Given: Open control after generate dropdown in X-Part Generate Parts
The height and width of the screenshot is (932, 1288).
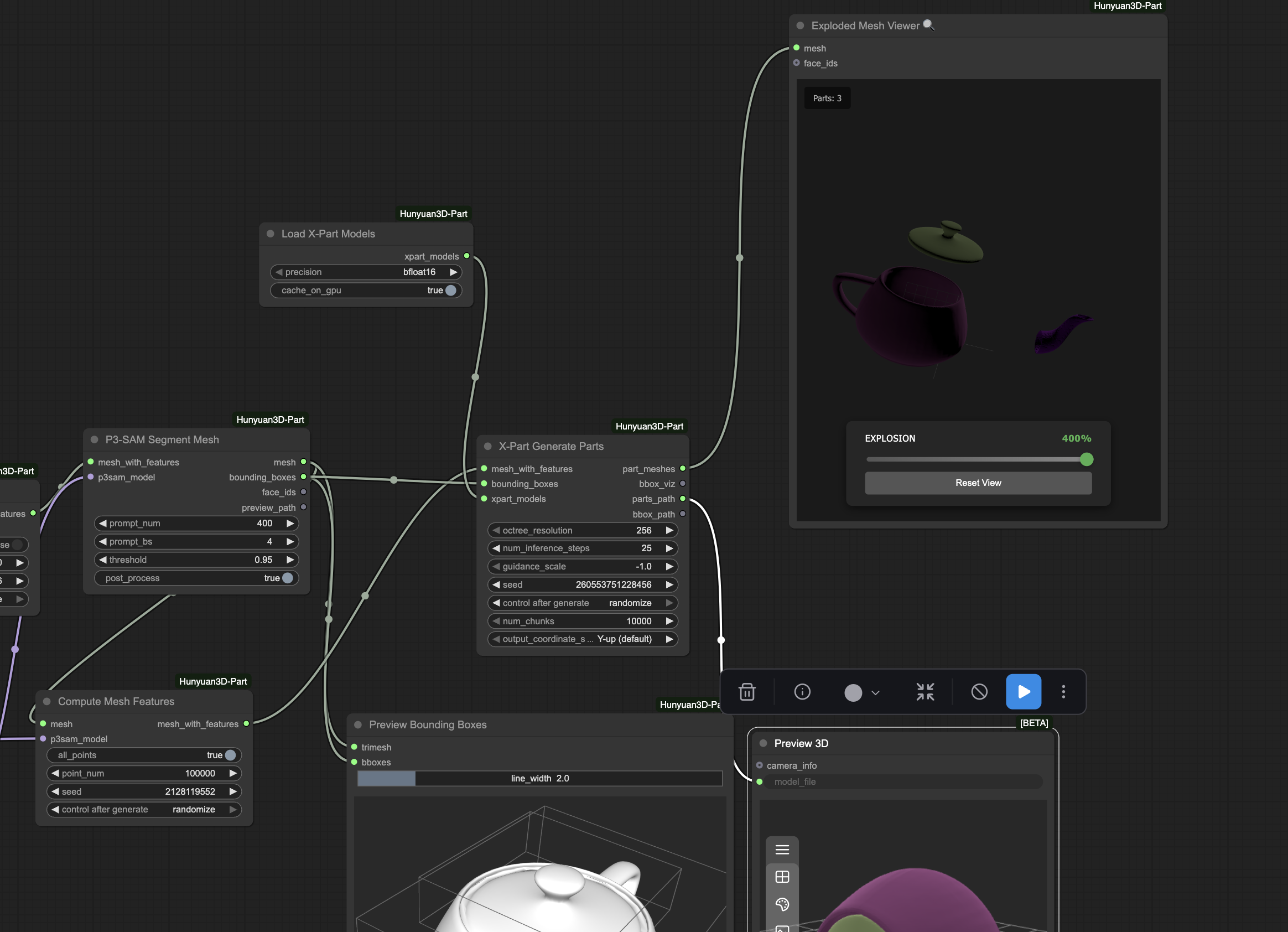Looking at the screenshot, I should click(x=583, y=603).
